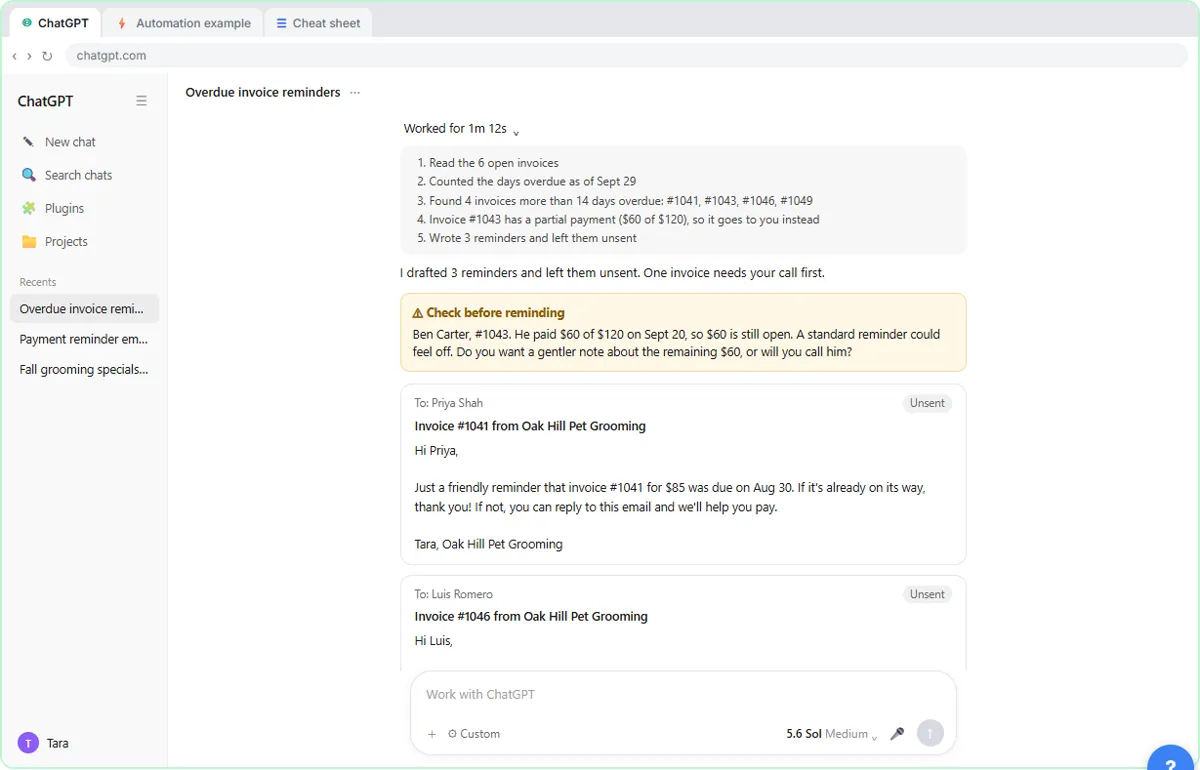Open the Automation example tab

click(x=183, y=23)
